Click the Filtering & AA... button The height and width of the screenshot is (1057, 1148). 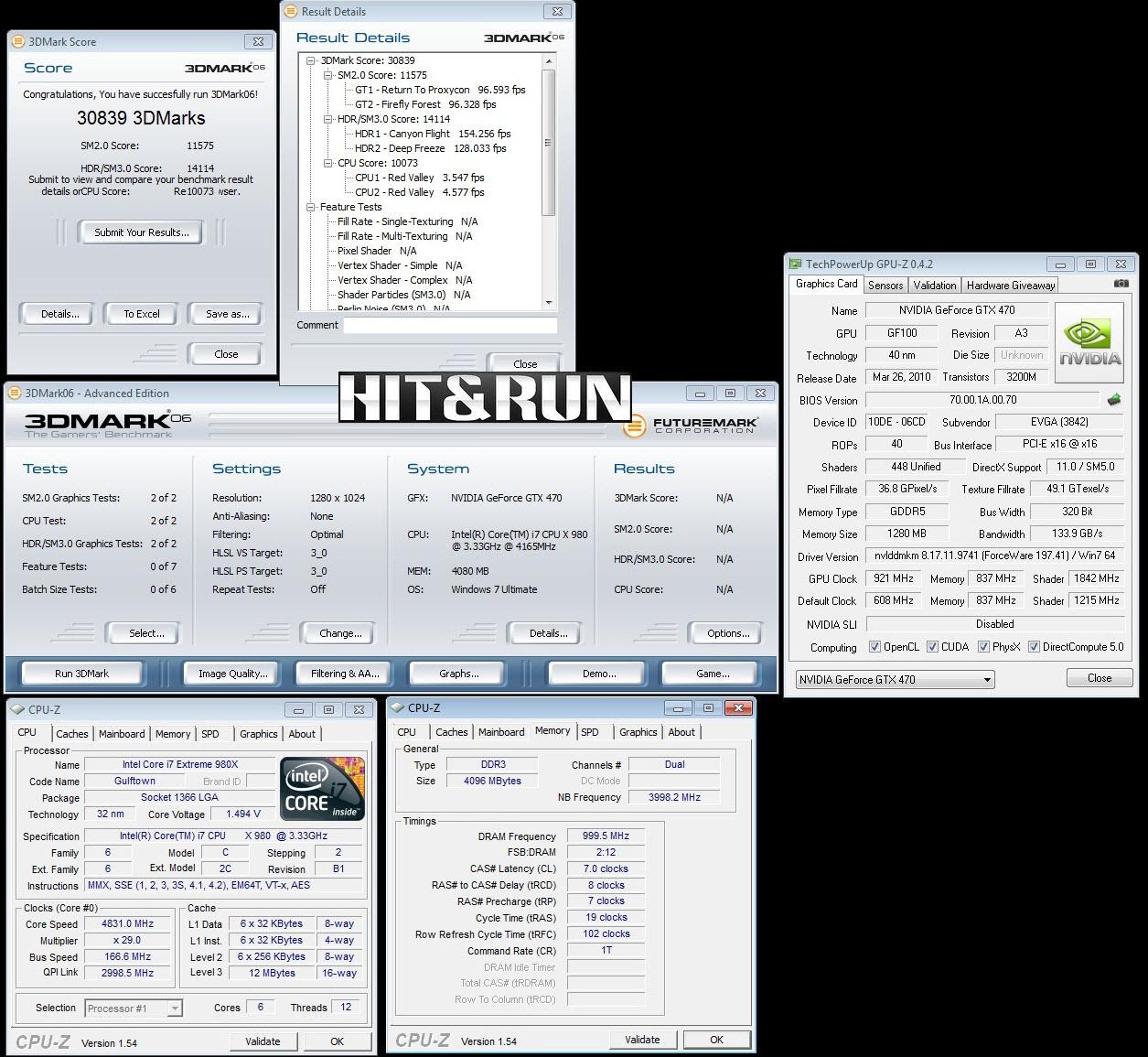345,674
